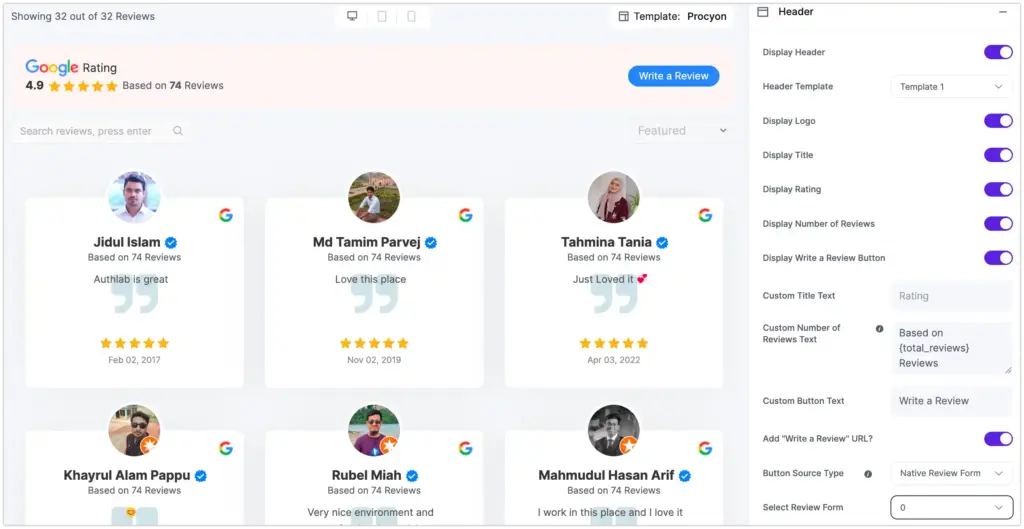1024x529 pixels.
Task: Open Featured sort dropdown
Action: click(x=681, y=131)
